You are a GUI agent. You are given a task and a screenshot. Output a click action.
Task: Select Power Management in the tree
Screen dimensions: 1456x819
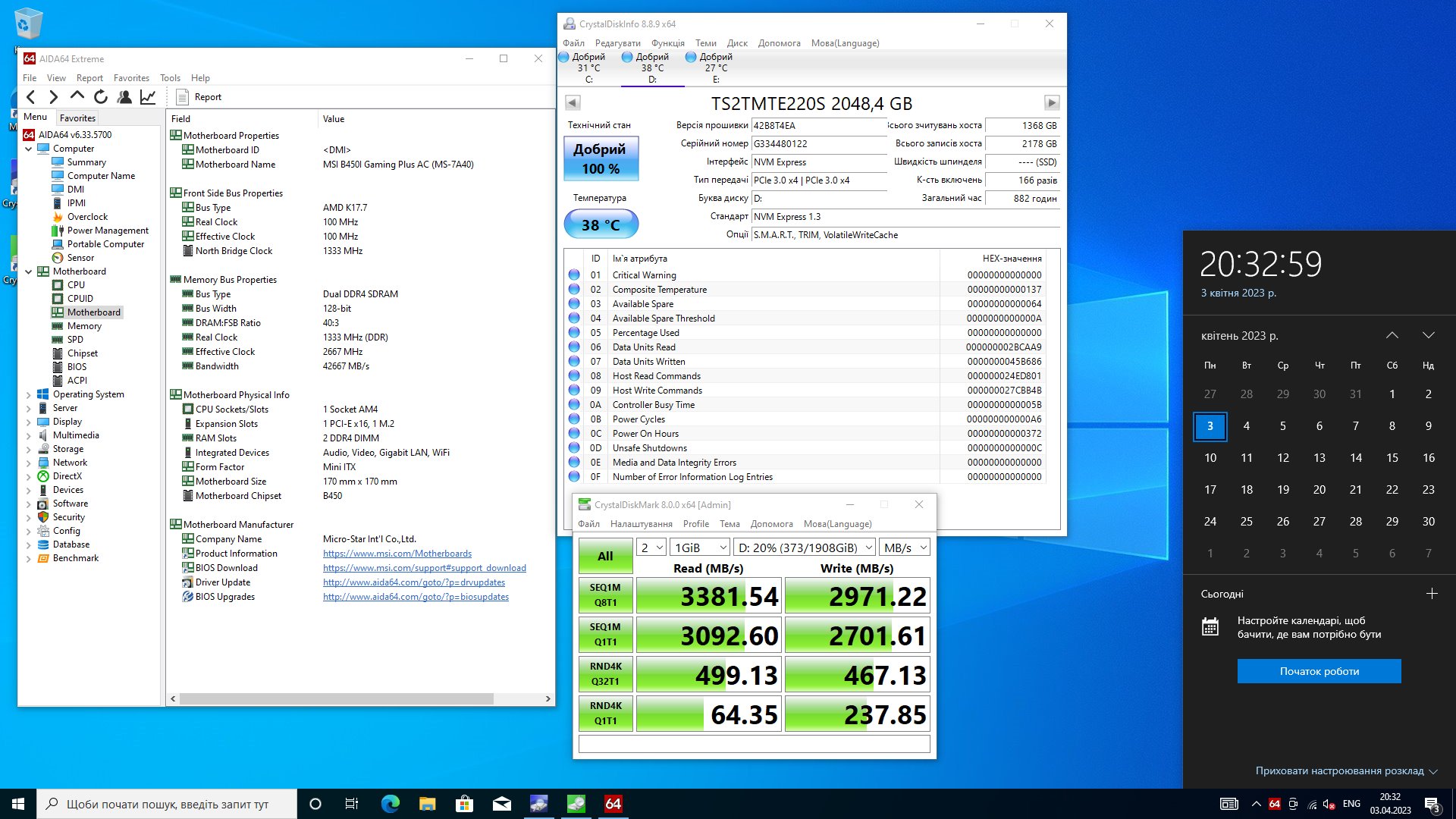click(108, 231)
